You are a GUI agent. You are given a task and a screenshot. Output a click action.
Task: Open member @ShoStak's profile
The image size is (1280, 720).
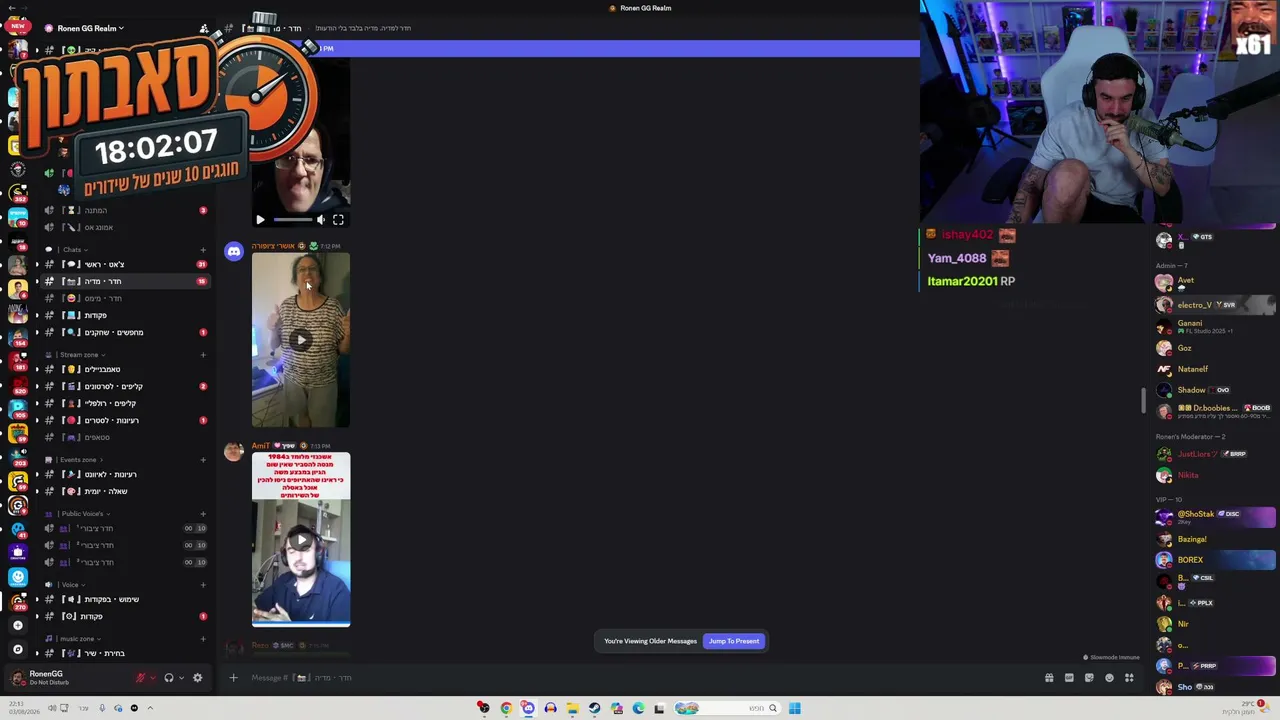(x=1215, y=517)
